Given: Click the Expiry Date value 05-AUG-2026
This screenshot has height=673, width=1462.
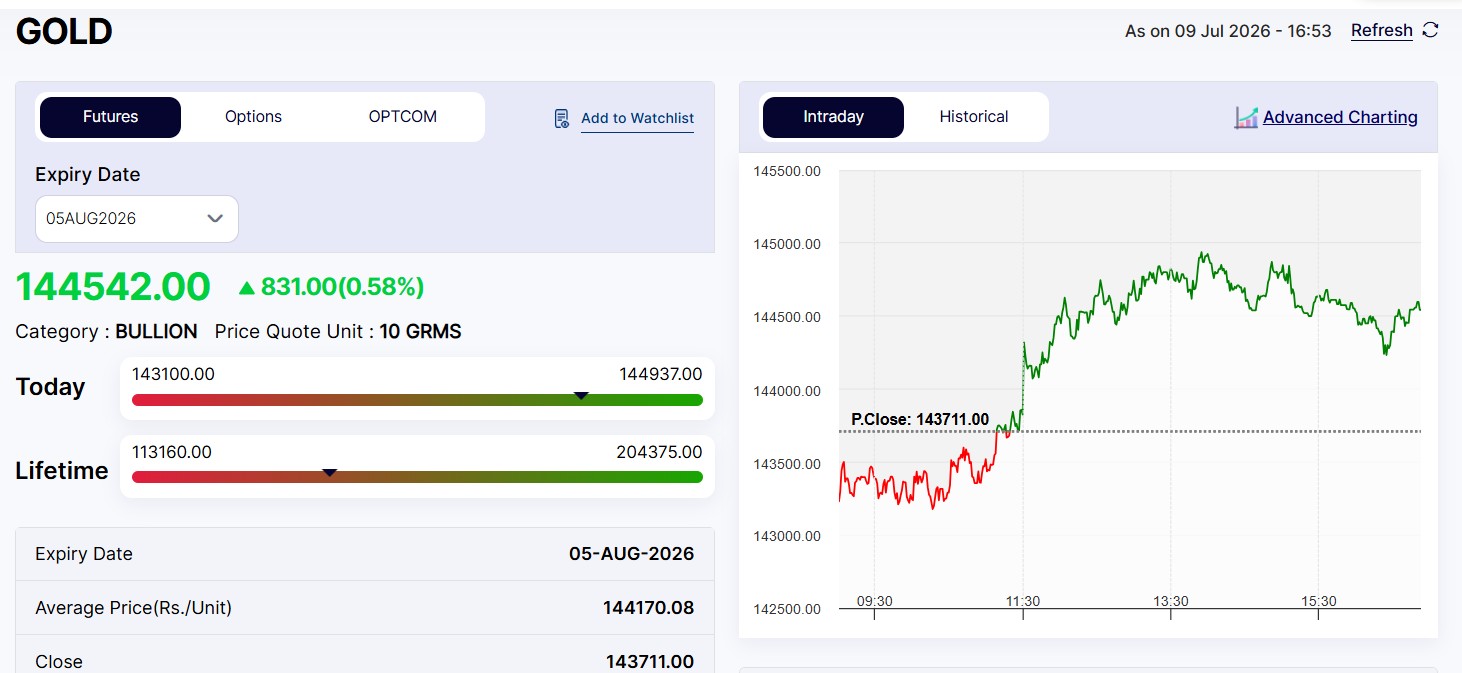Looking at the screenshot, I should pyautogui.click(x=631, y=554).
